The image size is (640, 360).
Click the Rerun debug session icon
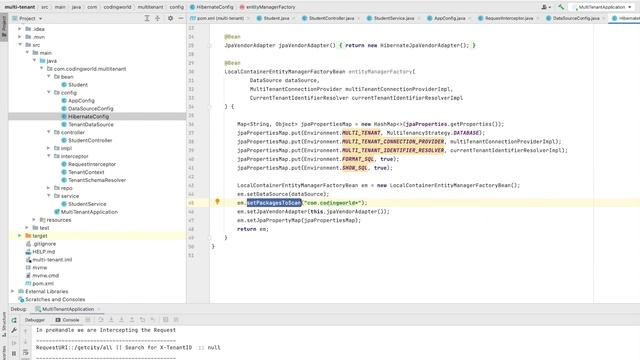coord(14,320)
